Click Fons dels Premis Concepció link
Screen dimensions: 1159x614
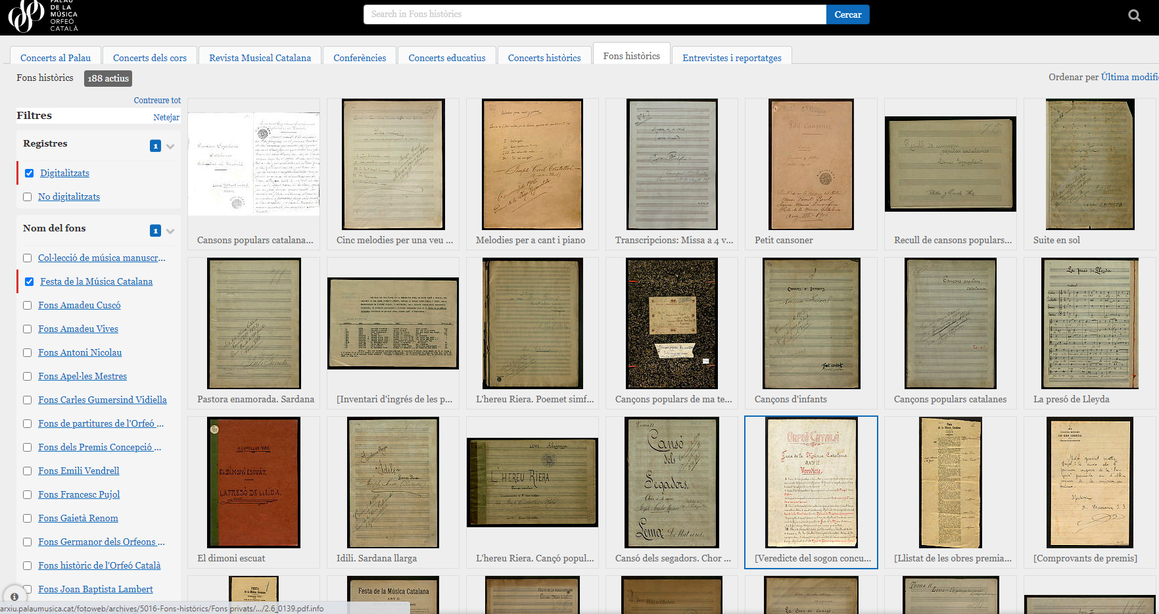pyautogui.click(x=100, y=447)
